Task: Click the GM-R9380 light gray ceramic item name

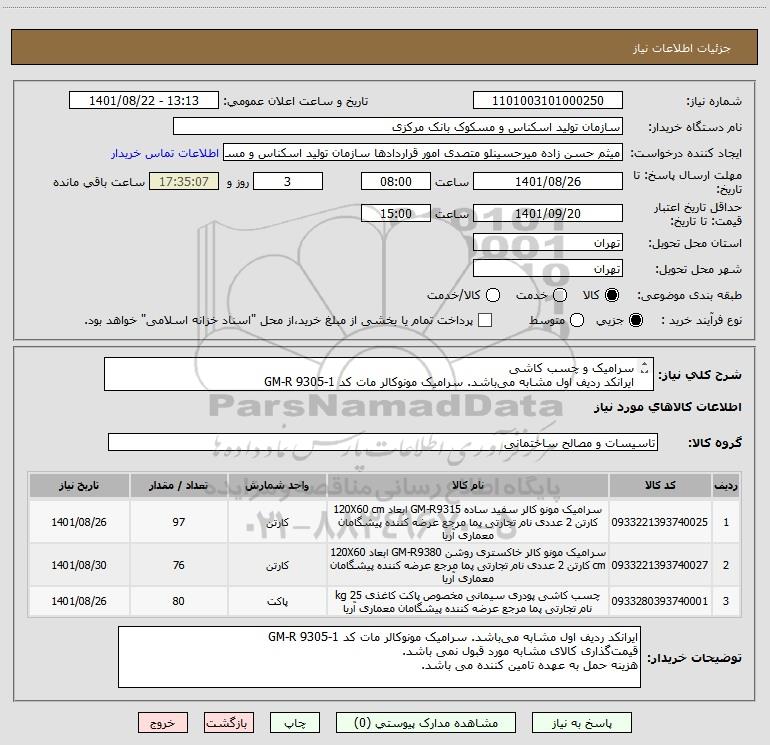Action: (468, 565)
